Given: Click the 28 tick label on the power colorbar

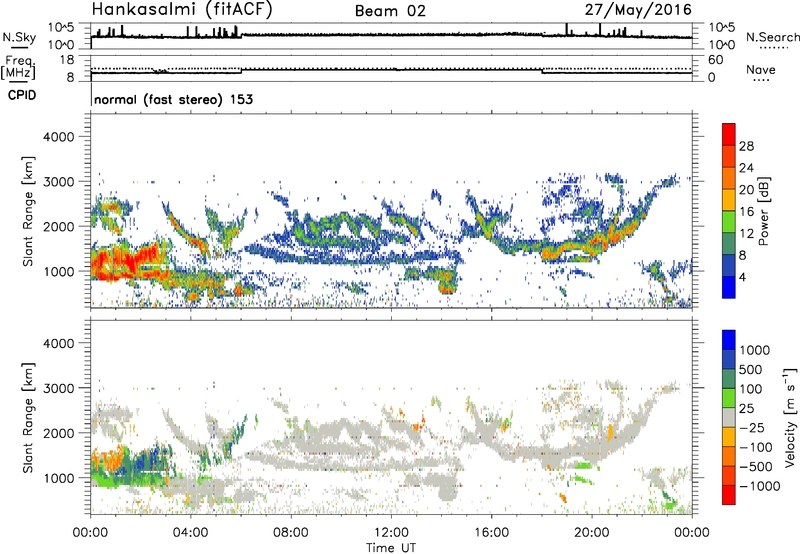Looking at the screenshot, I should [746, 146].
